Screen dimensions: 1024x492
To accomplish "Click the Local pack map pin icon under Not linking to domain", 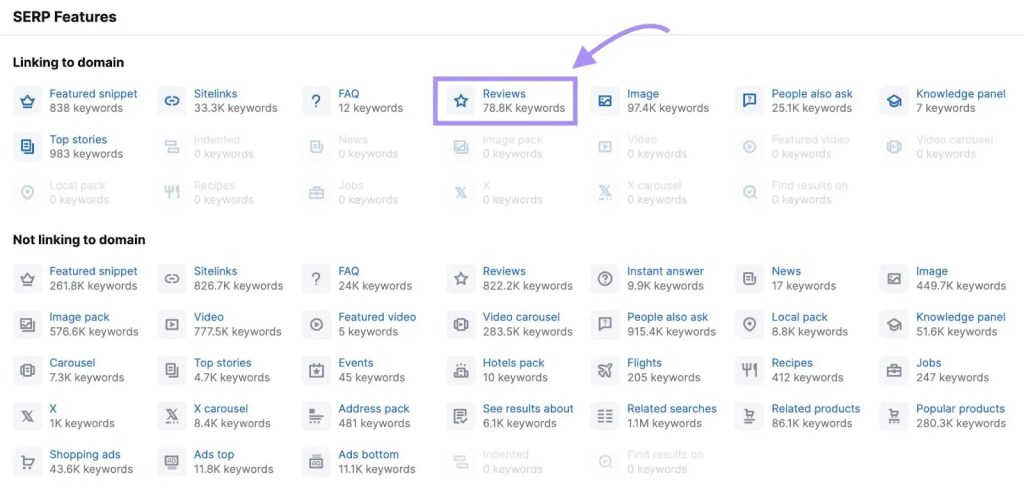I will point(749,324).
